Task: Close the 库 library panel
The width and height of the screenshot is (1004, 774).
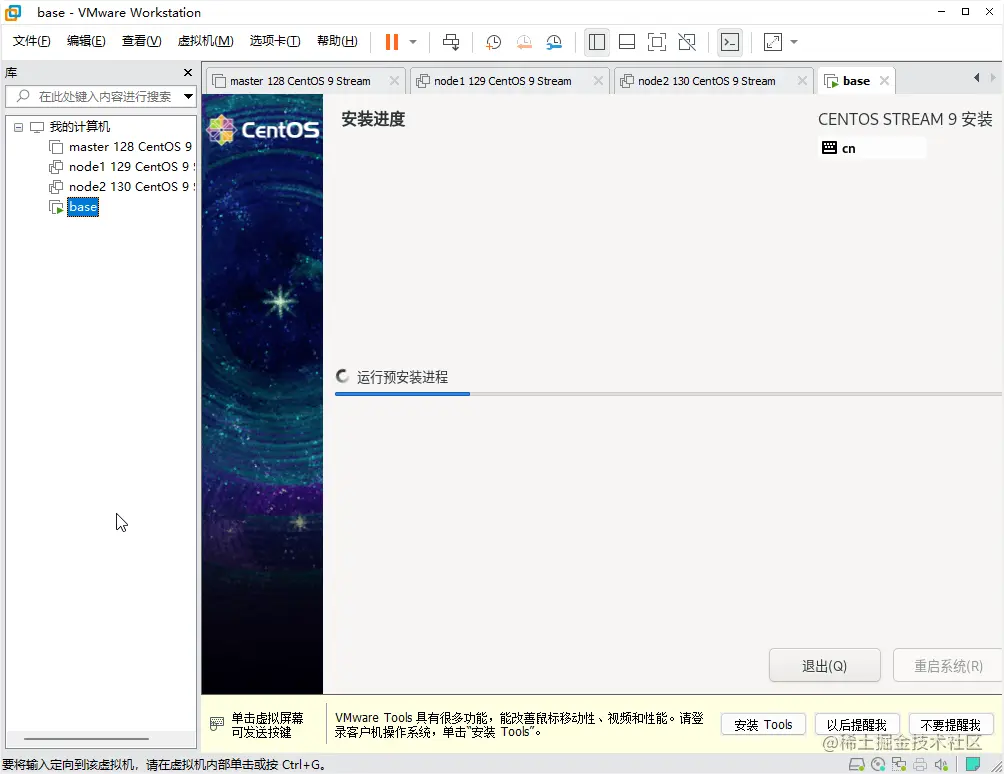Action: point(188,72)
